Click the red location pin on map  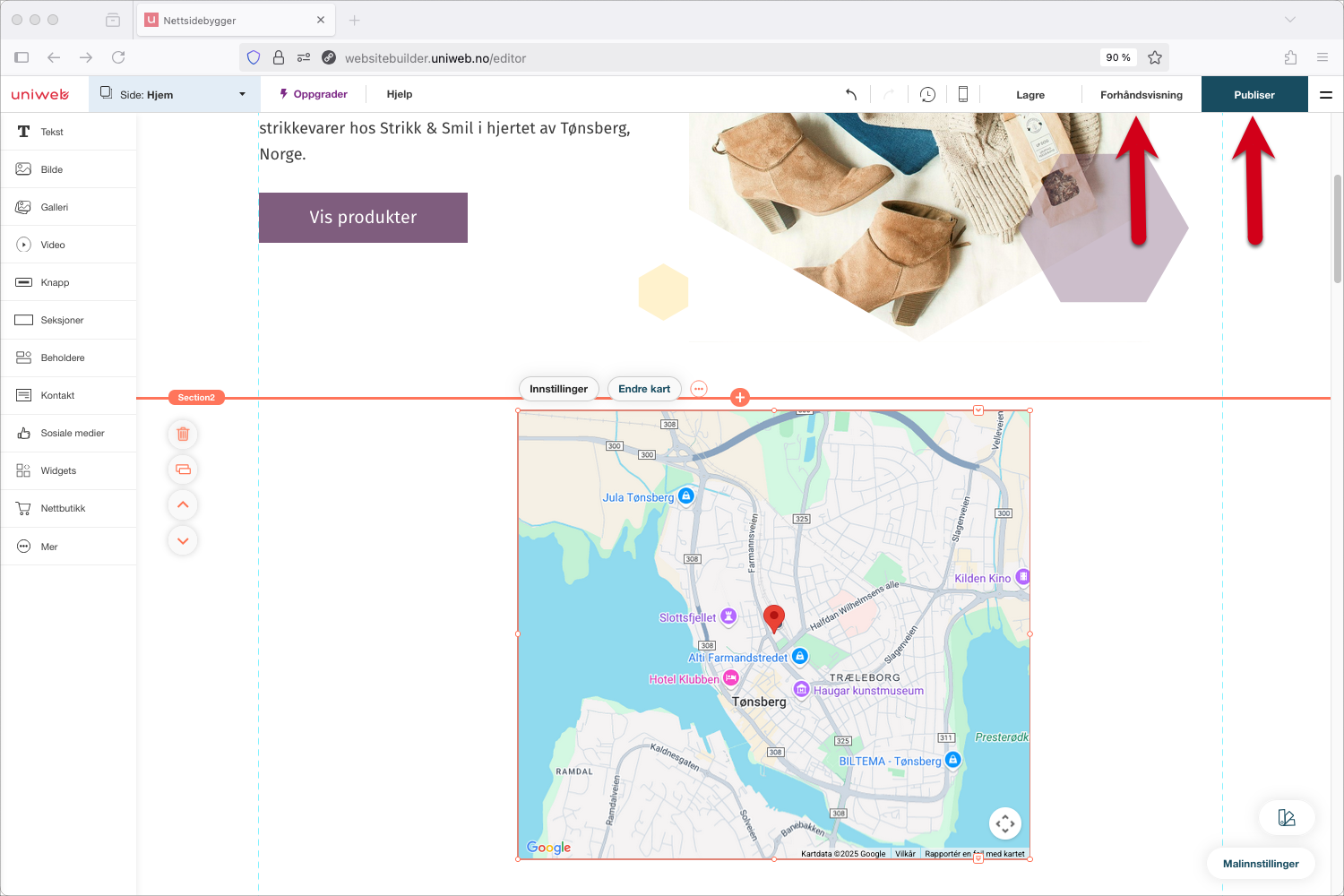click(x=773, y=618)
